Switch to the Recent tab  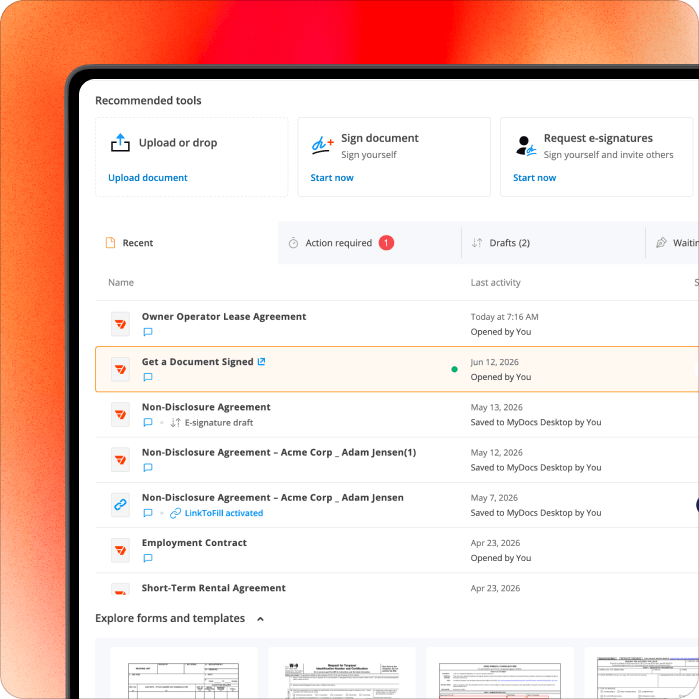tap(187, 243)
